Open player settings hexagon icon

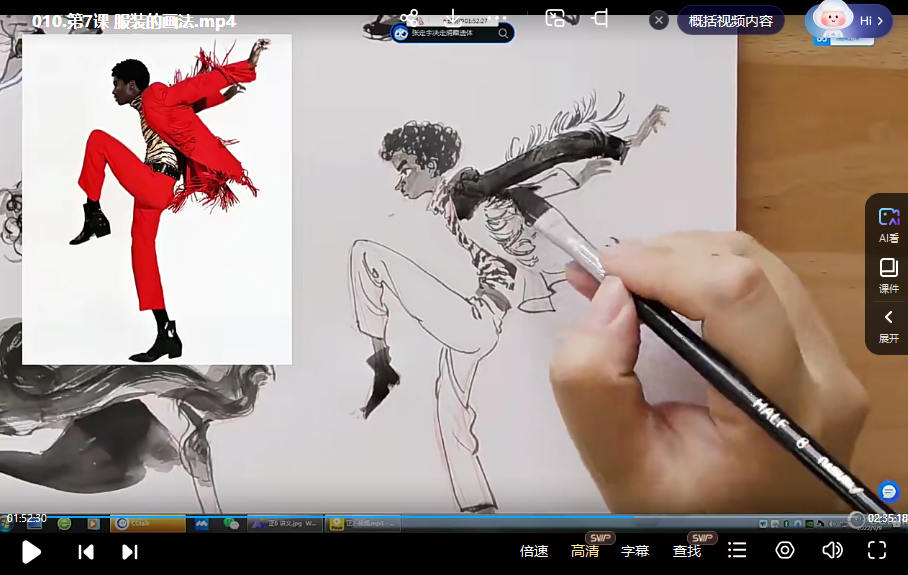[x=785, y=551]
